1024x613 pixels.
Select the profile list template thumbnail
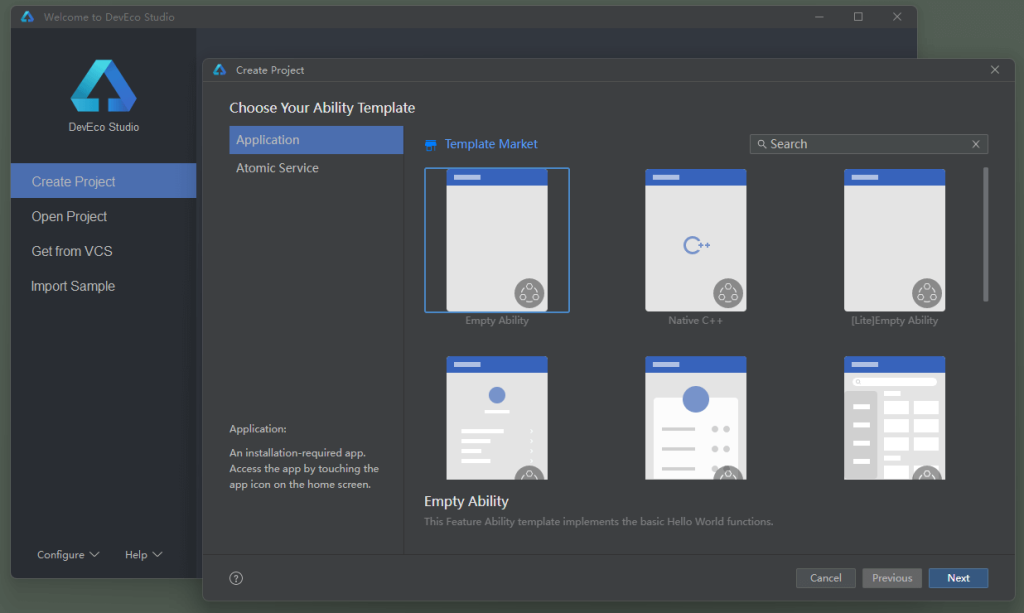pos(496,418)
